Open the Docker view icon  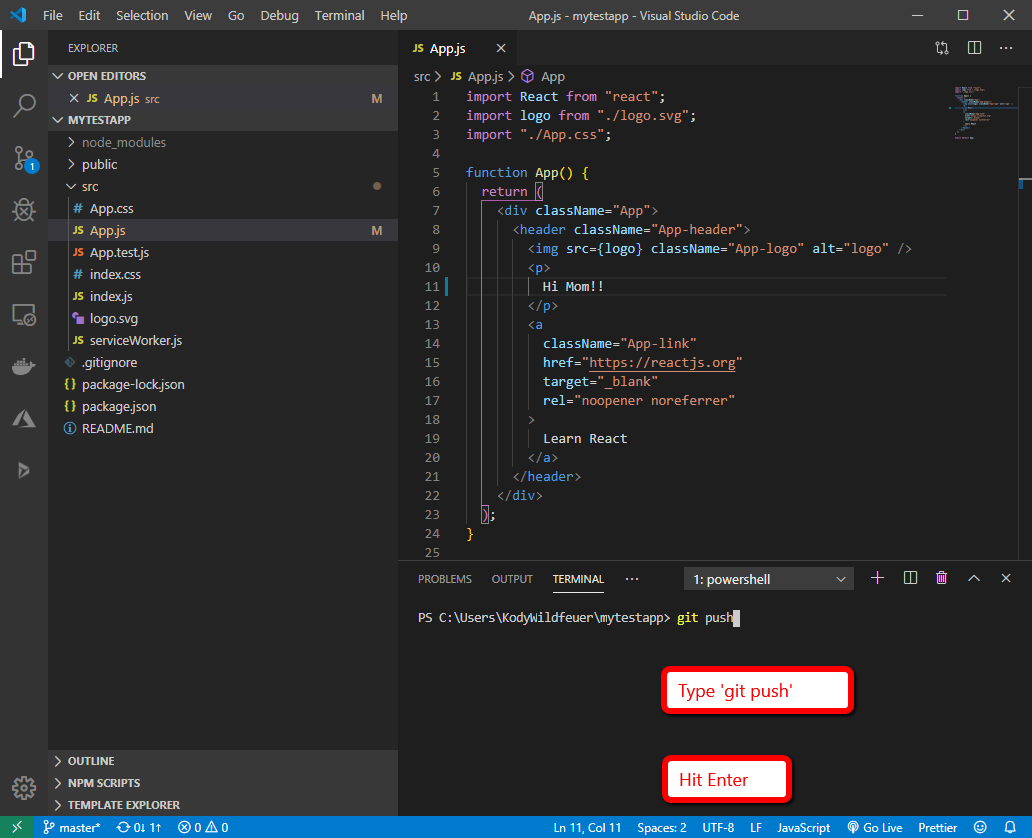point(24,366)
